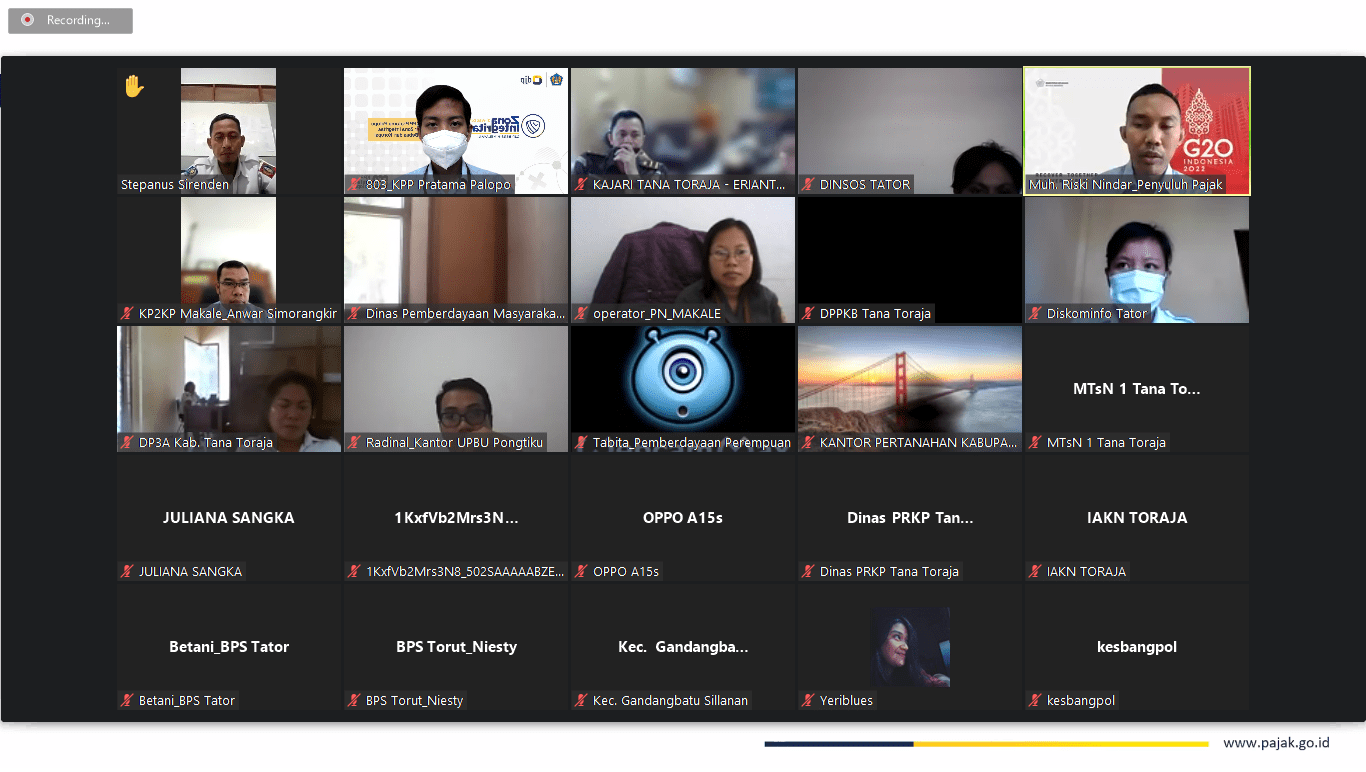Click muted mic icon beside OPPO A15s label

click(581, 572)
